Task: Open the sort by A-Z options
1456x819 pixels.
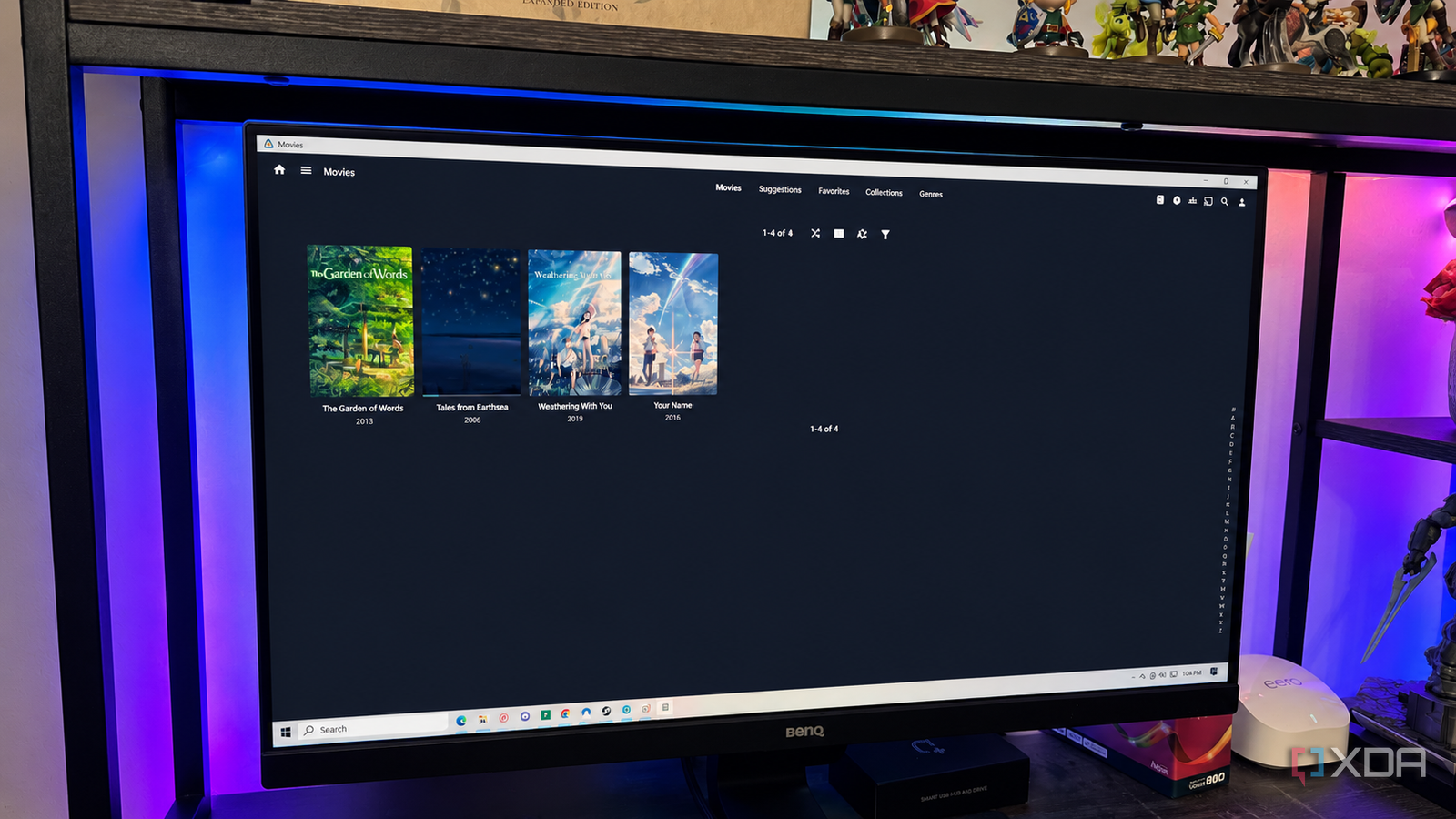Action: [x=862, y=234]
